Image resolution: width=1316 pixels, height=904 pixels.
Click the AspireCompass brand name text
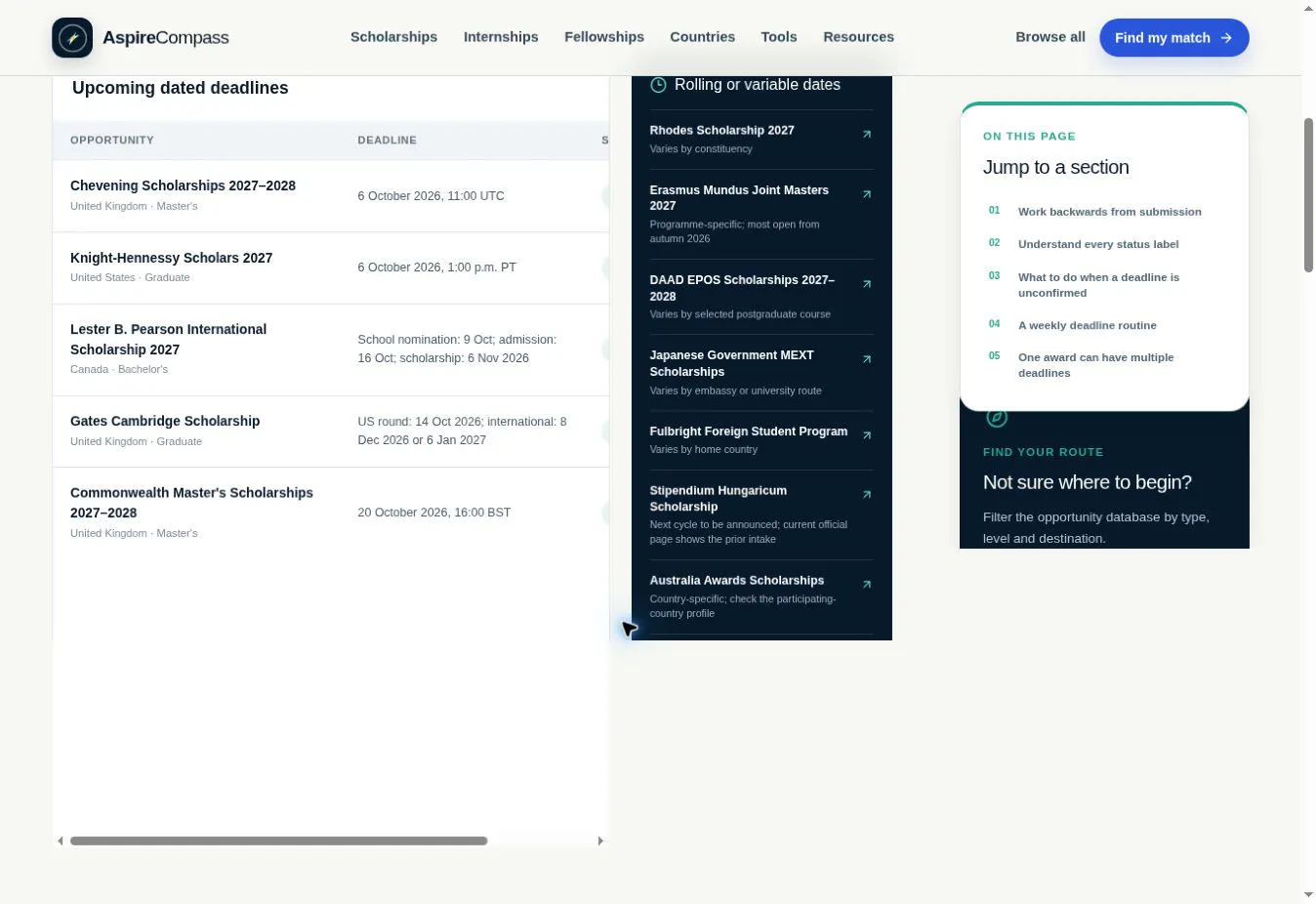pos(166,38)
